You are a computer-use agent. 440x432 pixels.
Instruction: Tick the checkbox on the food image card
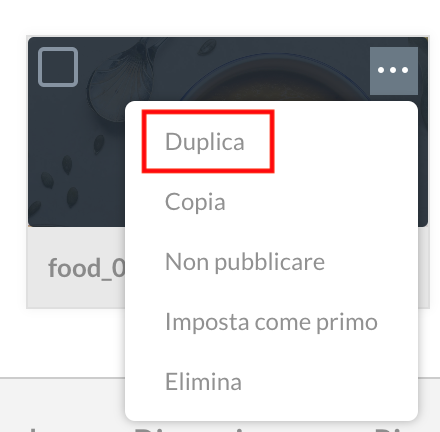tap(58, 67)
